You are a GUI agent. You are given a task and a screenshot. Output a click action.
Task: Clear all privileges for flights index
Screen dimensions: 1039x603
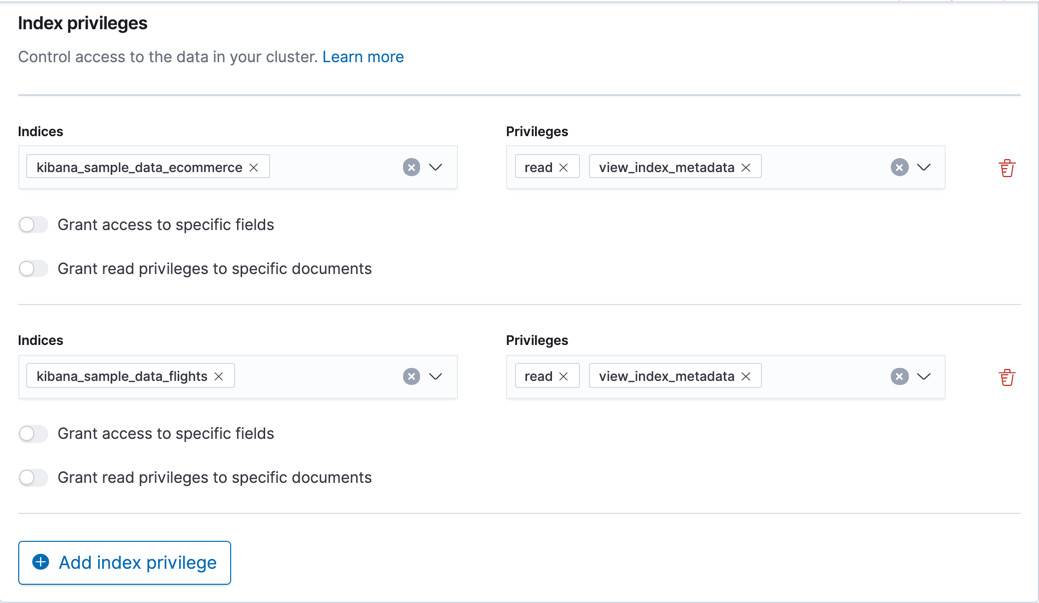(x=899, y=376)
